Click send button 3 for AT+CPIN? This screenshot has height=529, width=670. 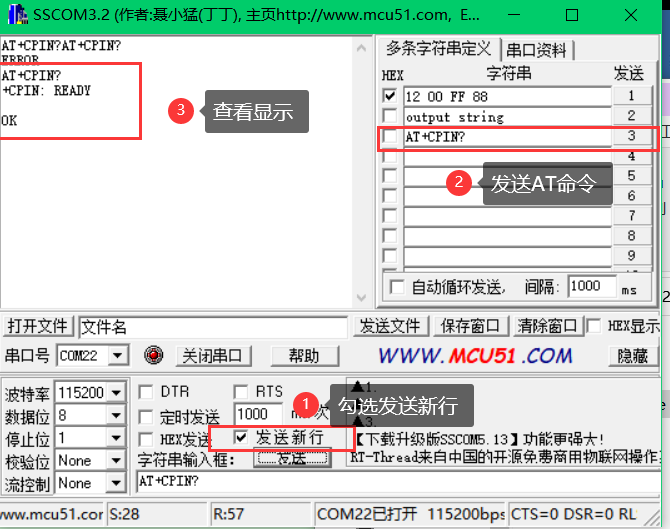pos(632,136)
